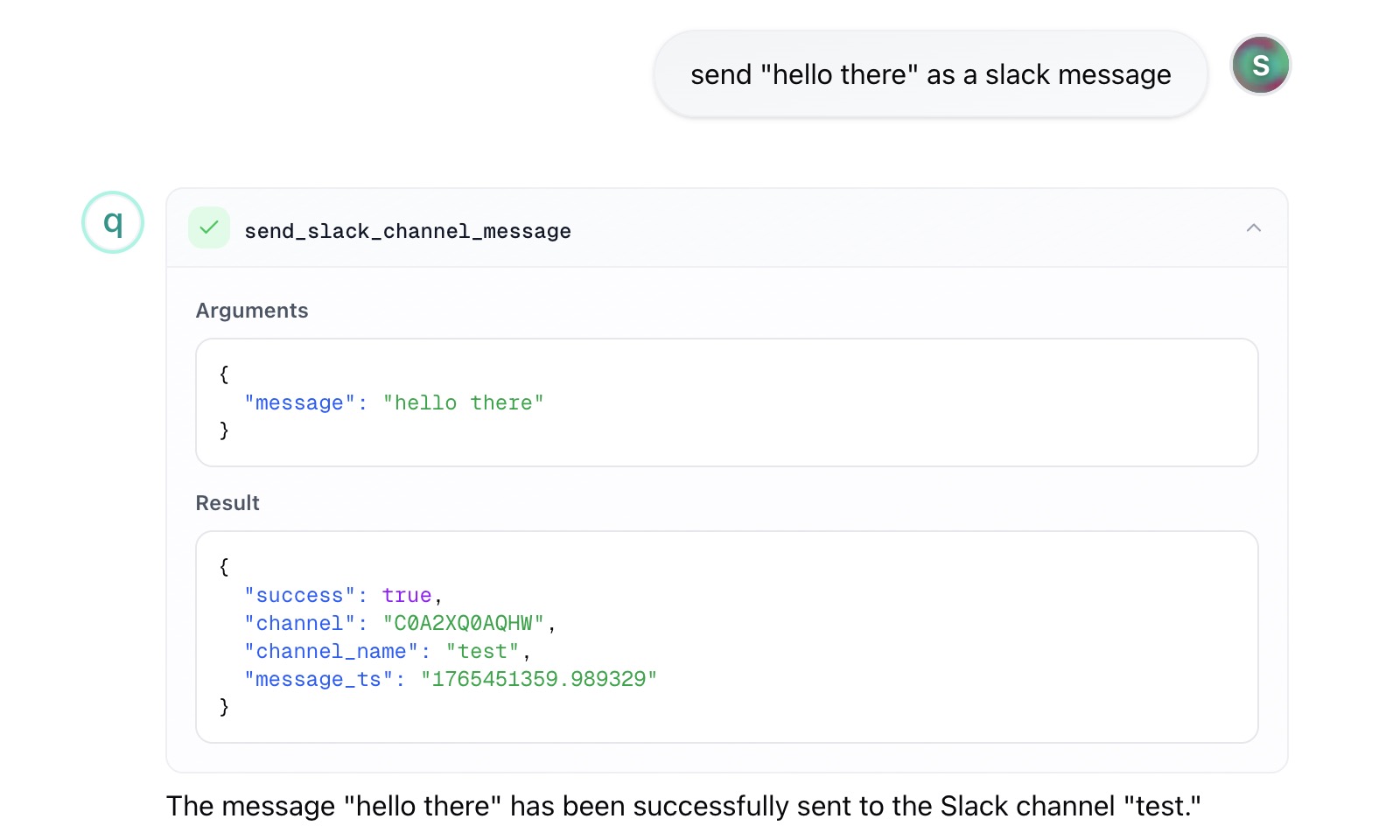Viewport: 1400px width, 840px height.
Task: Click the user's "hello there" request bubble
Action: click(930, 75)
